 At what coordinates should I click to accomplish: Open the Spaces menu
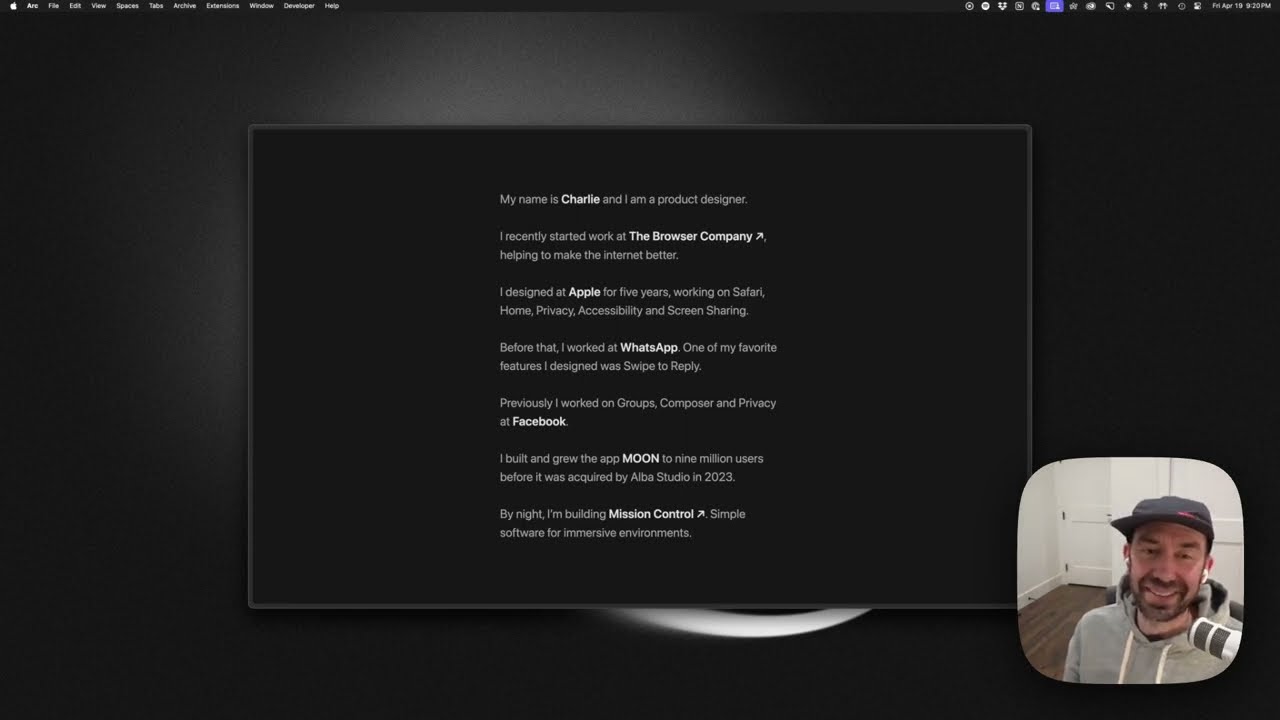point(127,6)
